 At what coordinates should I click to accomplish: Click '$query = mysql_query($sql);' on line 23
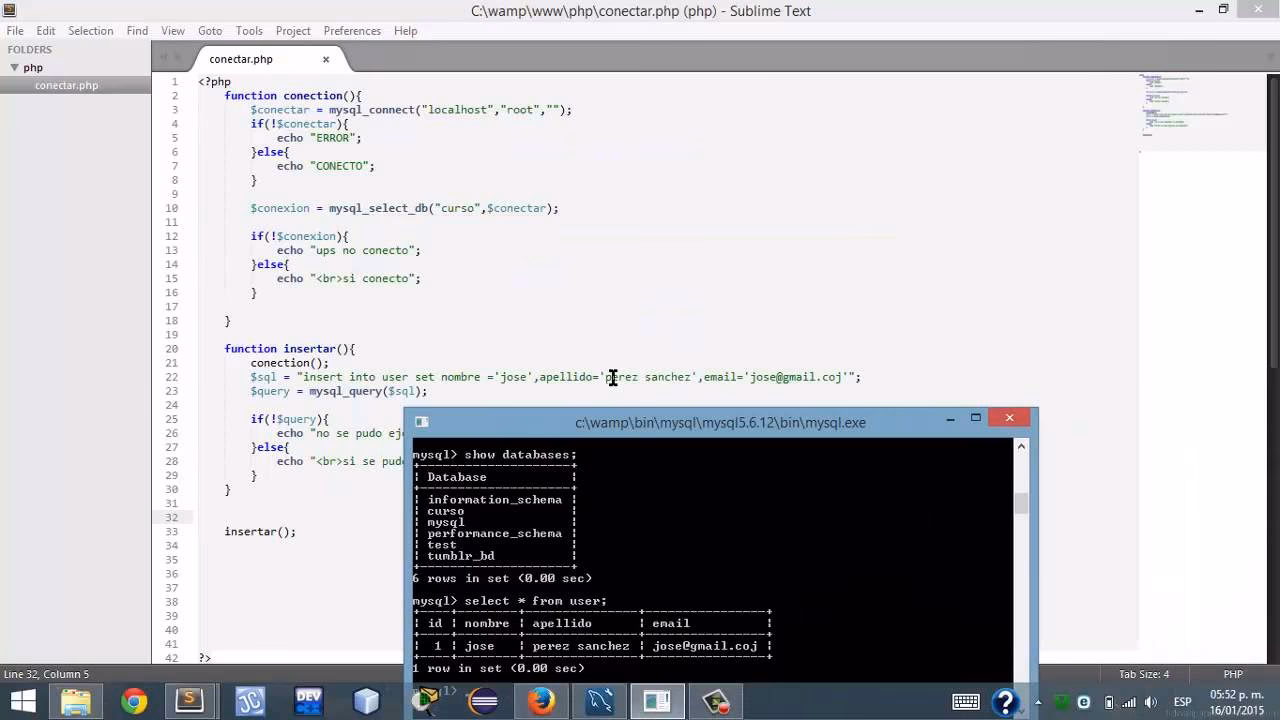coord(339,391)
